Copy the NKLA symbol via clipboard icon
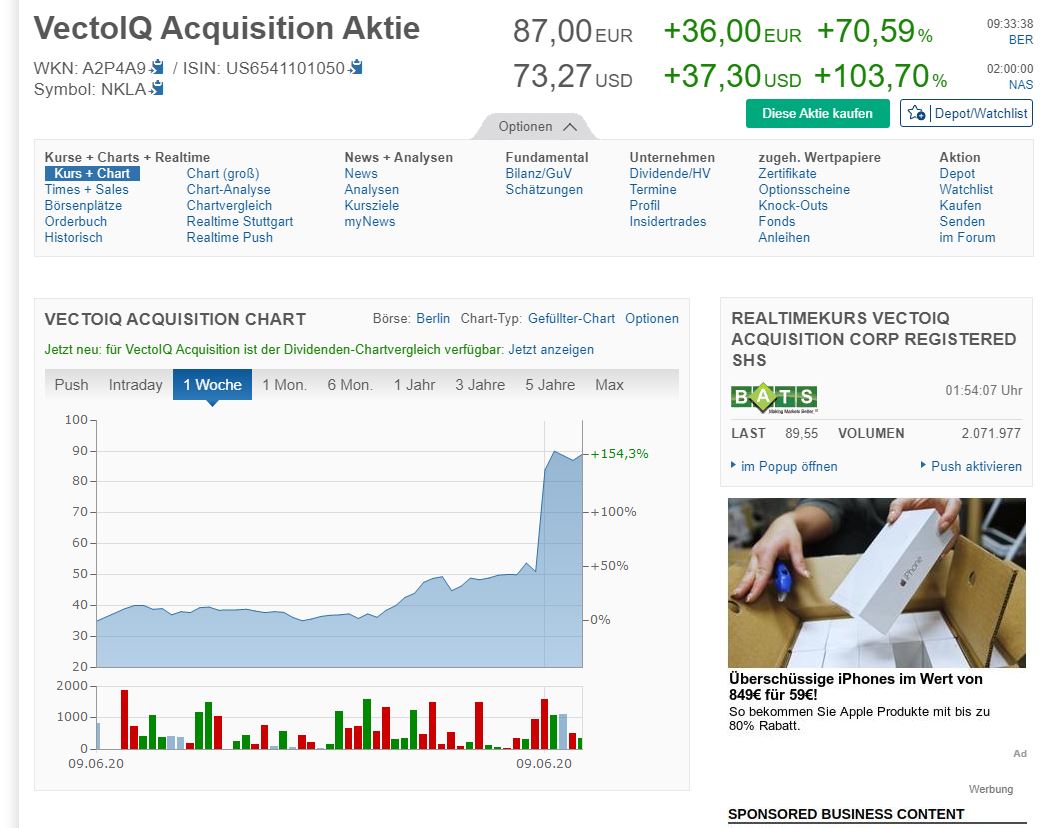This screenshot has width=1046, height=828. (156, 89)
